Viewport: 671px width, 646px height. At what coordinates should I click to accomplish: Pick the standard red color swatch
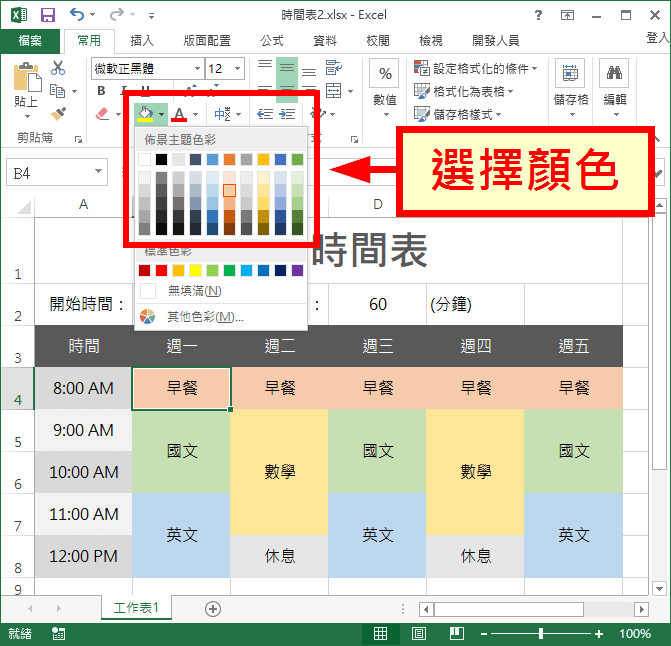pos(161,270)
